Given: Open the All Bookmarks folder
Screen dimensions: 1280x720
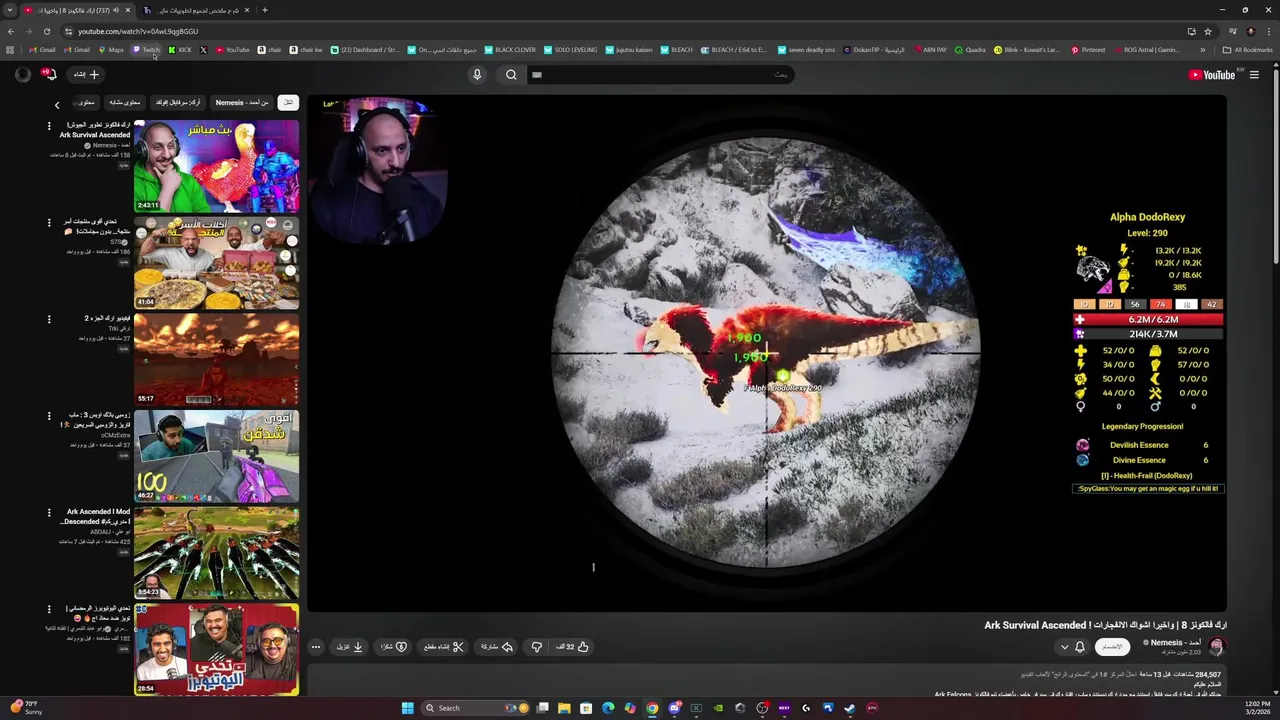Looking at the screenshot, I should pos(1247,50).
